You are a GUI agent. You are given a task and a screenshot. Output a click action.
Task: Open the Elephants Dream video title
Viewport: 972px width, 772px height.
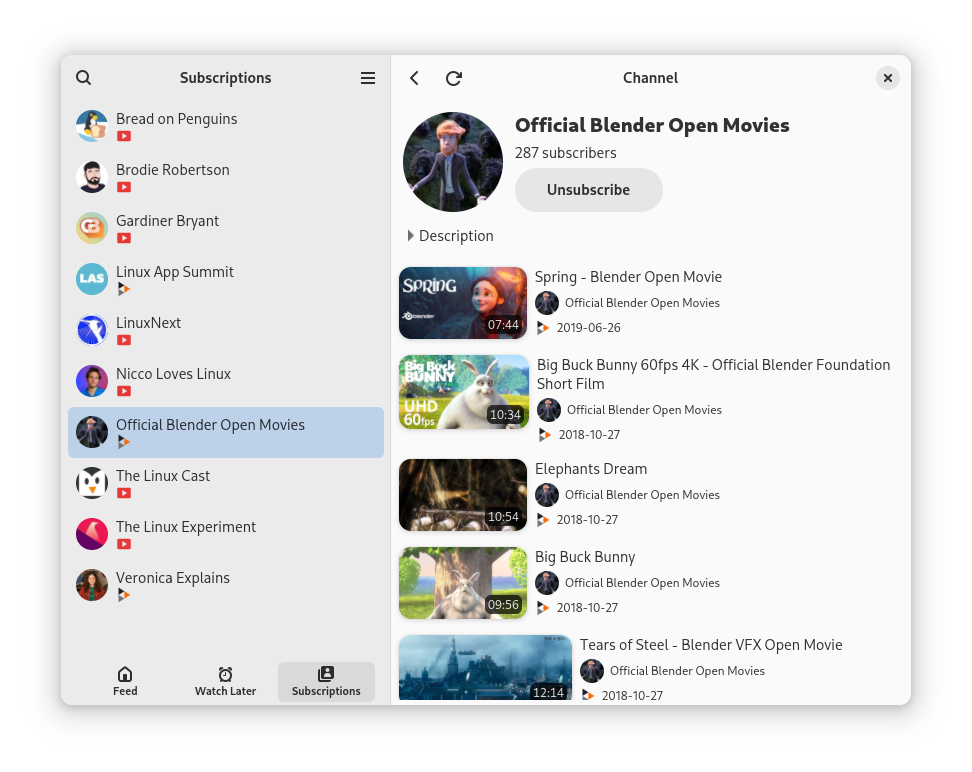coord(591,469)
